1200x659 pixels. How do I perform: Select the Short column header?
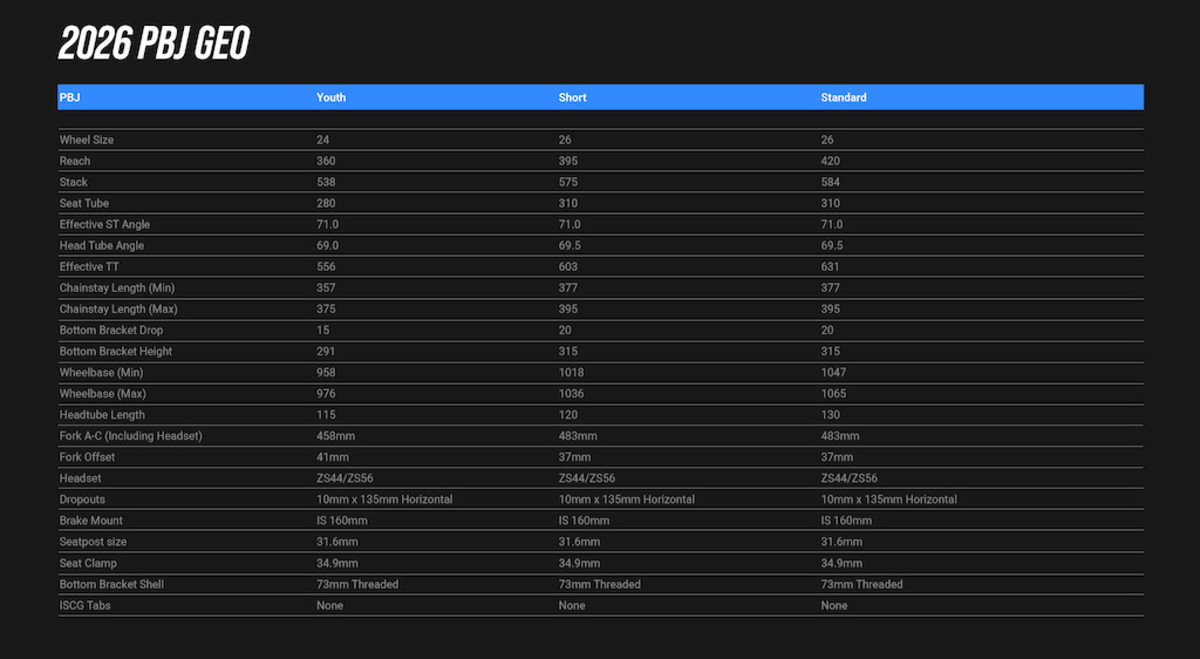572,98
